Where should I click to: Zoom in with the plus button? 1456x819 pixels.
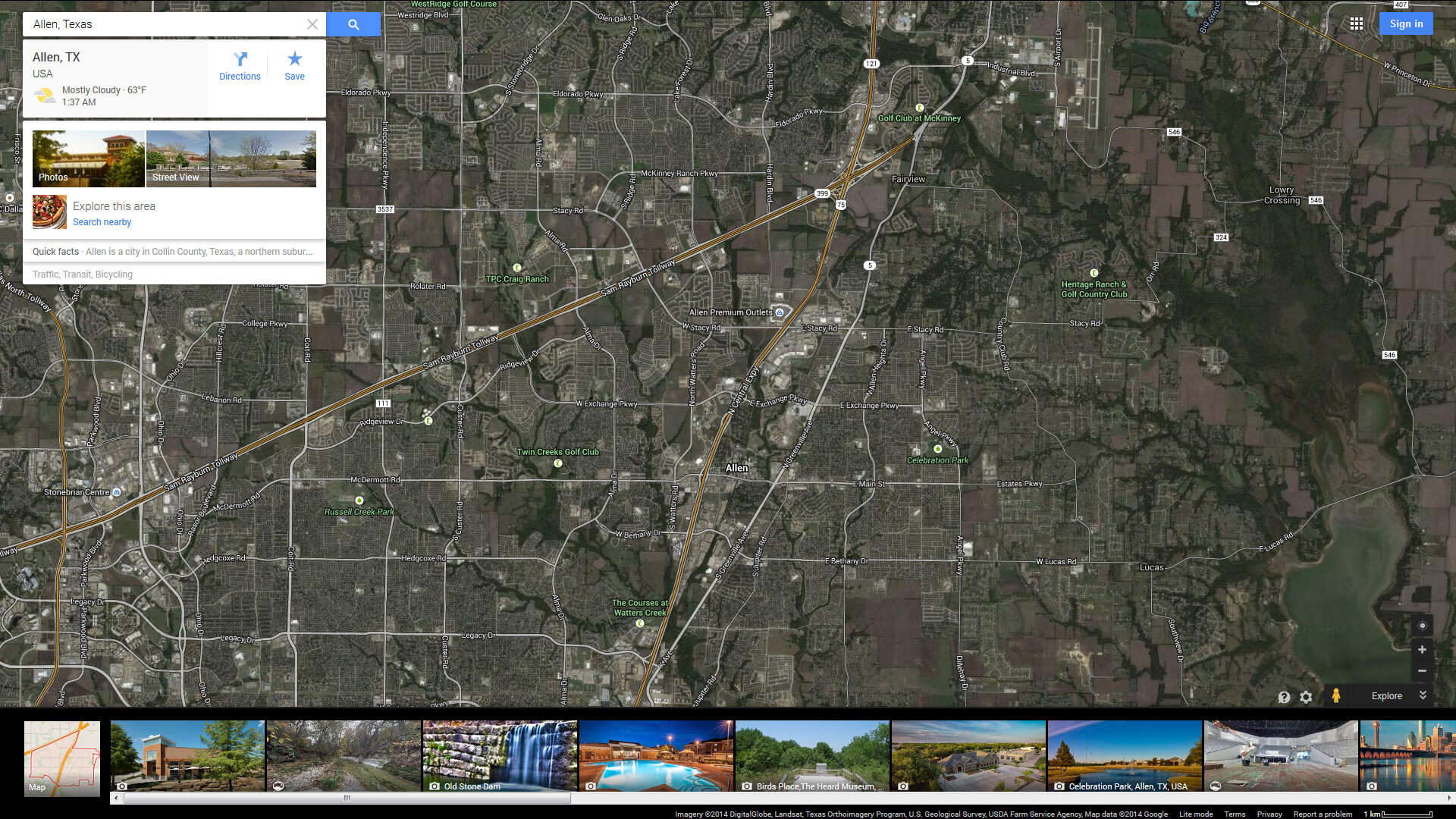[x=1422, y=650]
